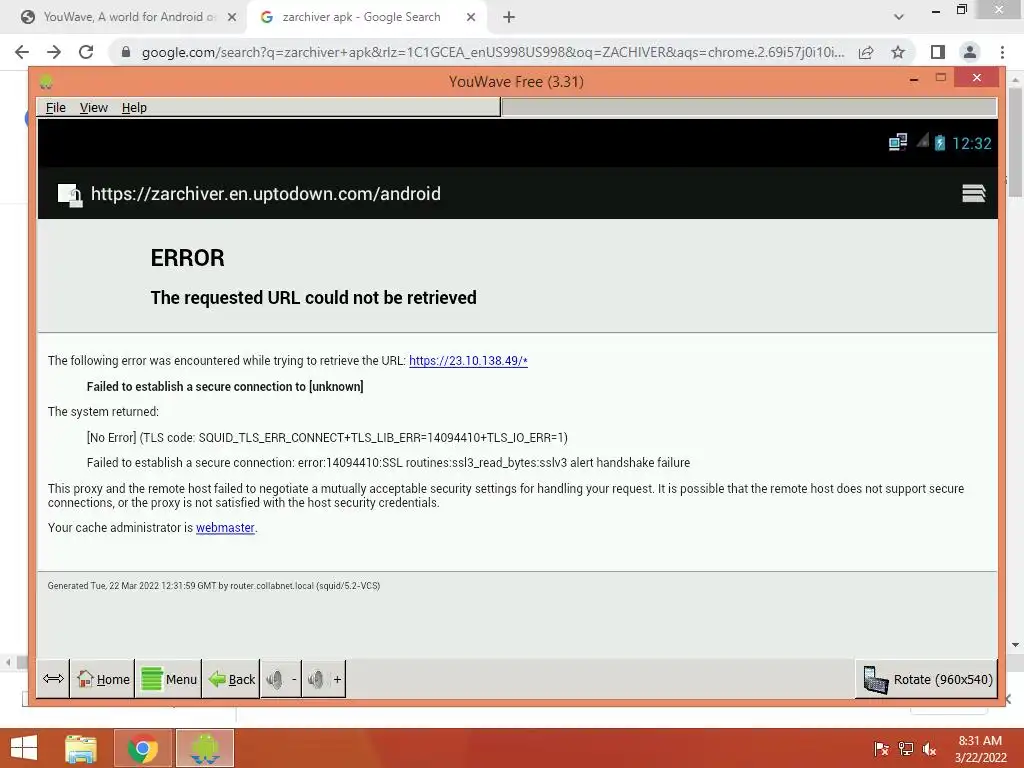
Task: Bookmark this page with the star icon
Action: pyautogui.click(x=898, y=52)
